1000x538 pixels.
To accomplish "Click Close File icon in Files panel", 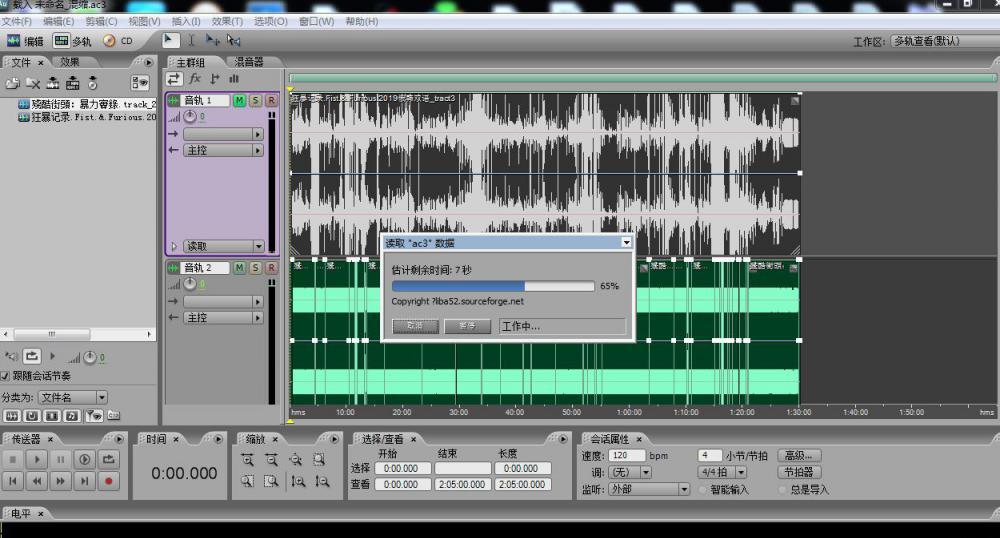I will coord(33,83).
